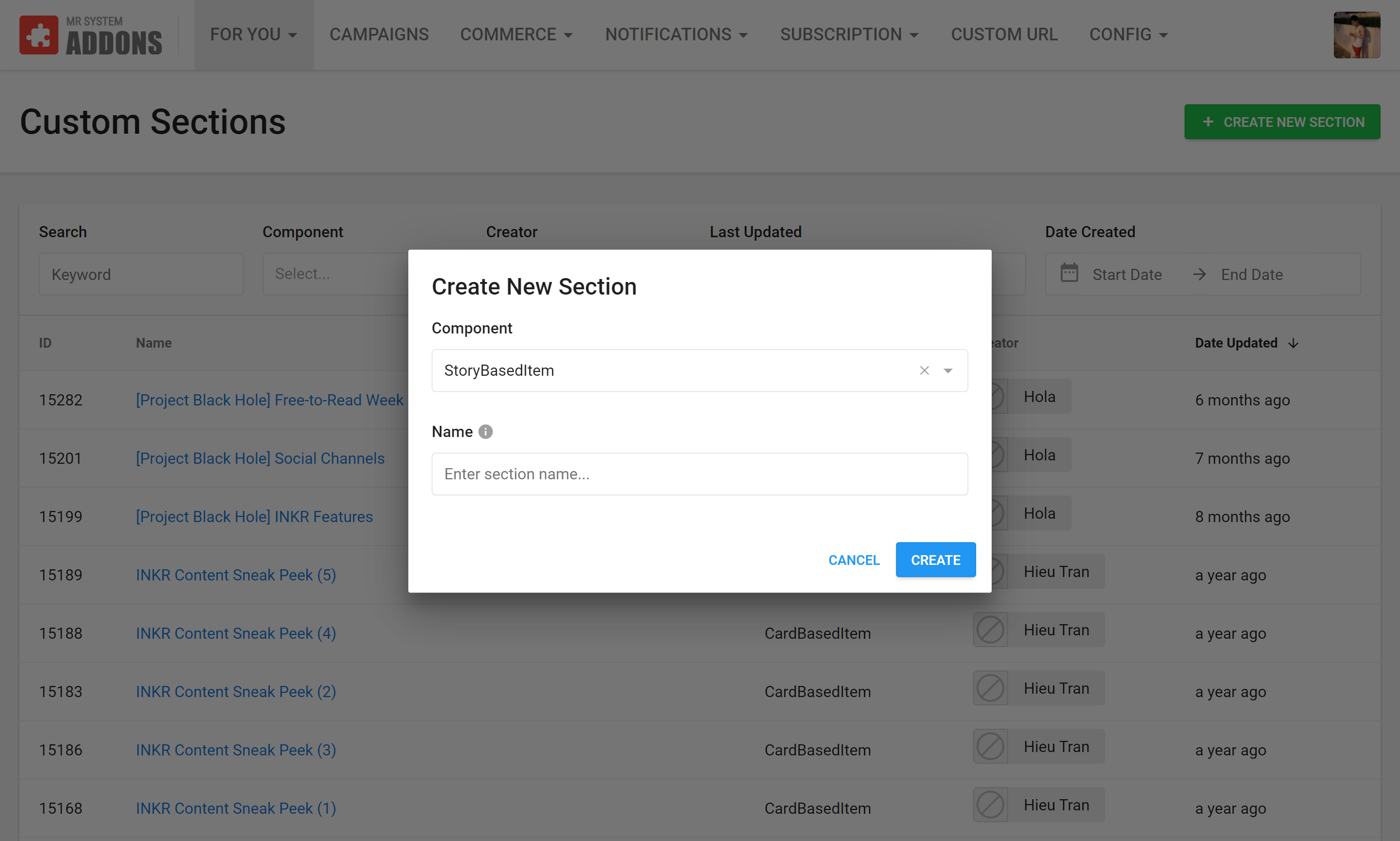Expand the Component dropdown arrow in the dialog
1400x841 pixels.
[948, 370]
